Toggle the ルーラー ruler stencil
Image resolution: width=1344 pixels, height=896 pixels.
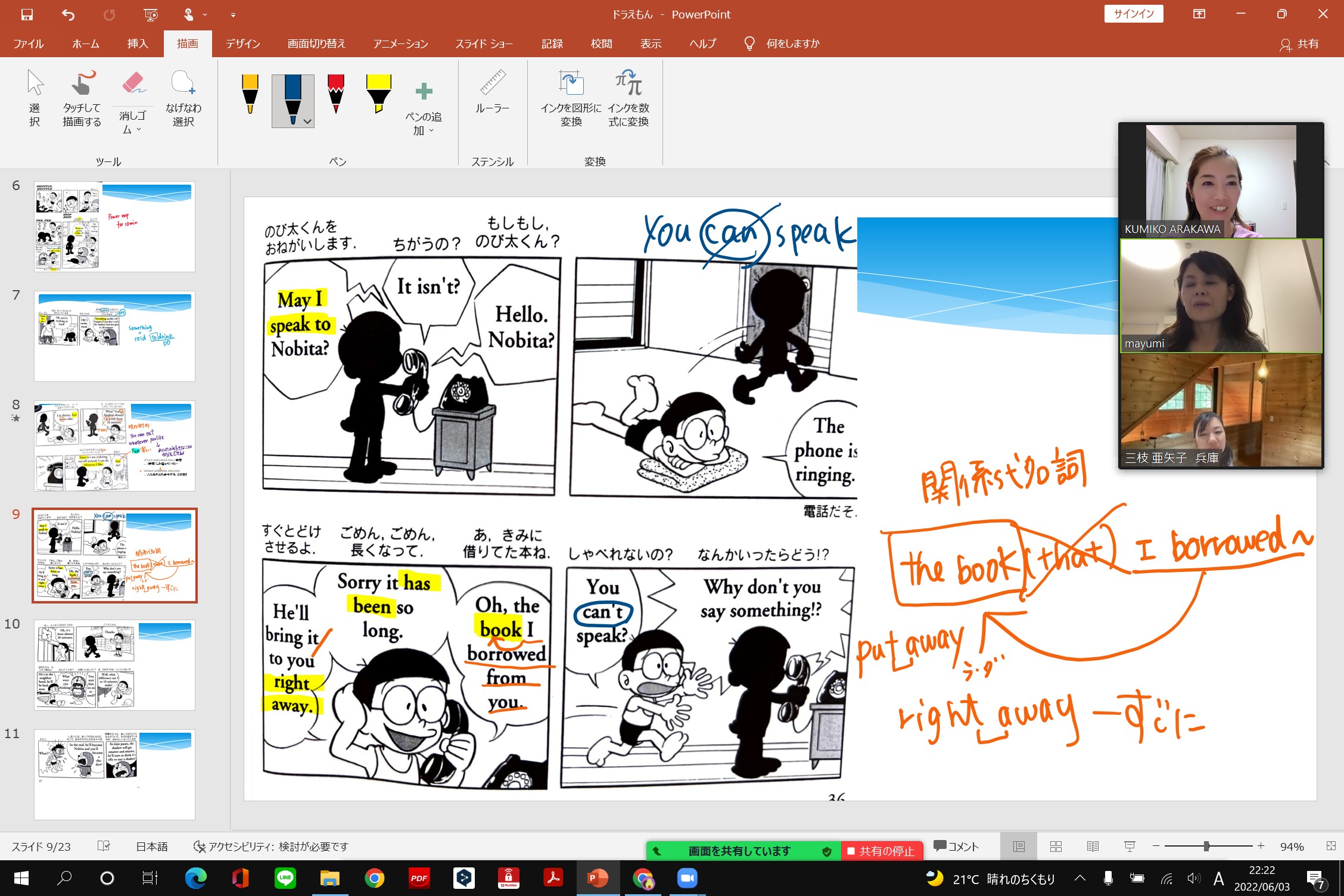493,92
